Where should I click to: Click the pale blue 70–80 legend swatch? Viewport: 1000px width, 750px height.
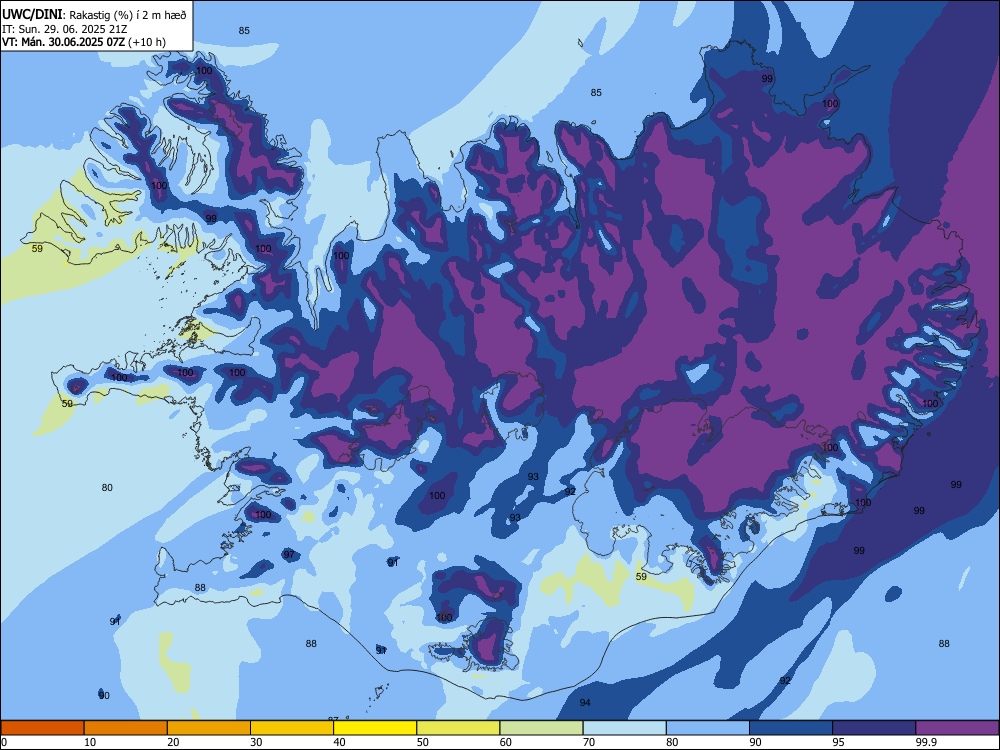click(624, 728)
